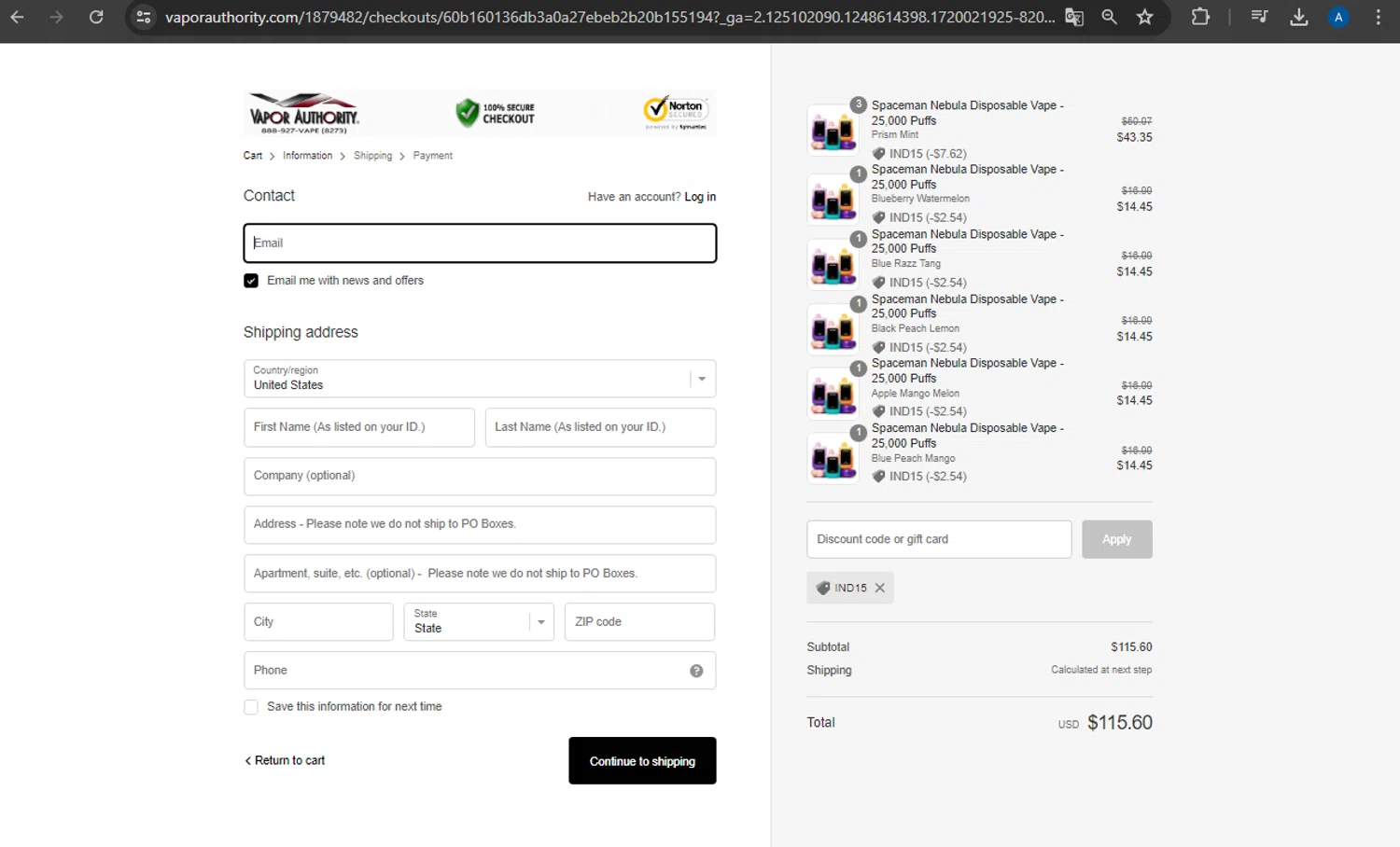
Task: Click the 'Blueberry Watermelon' flavor text
Action: point(920,199)
